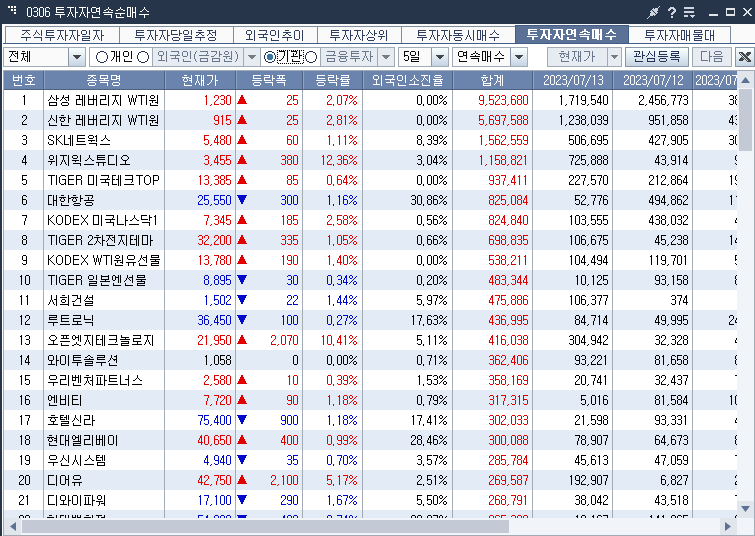Select the 투자자연속매수 tab
The width and height of the screenshot is (755, 536).
point(572,34)
